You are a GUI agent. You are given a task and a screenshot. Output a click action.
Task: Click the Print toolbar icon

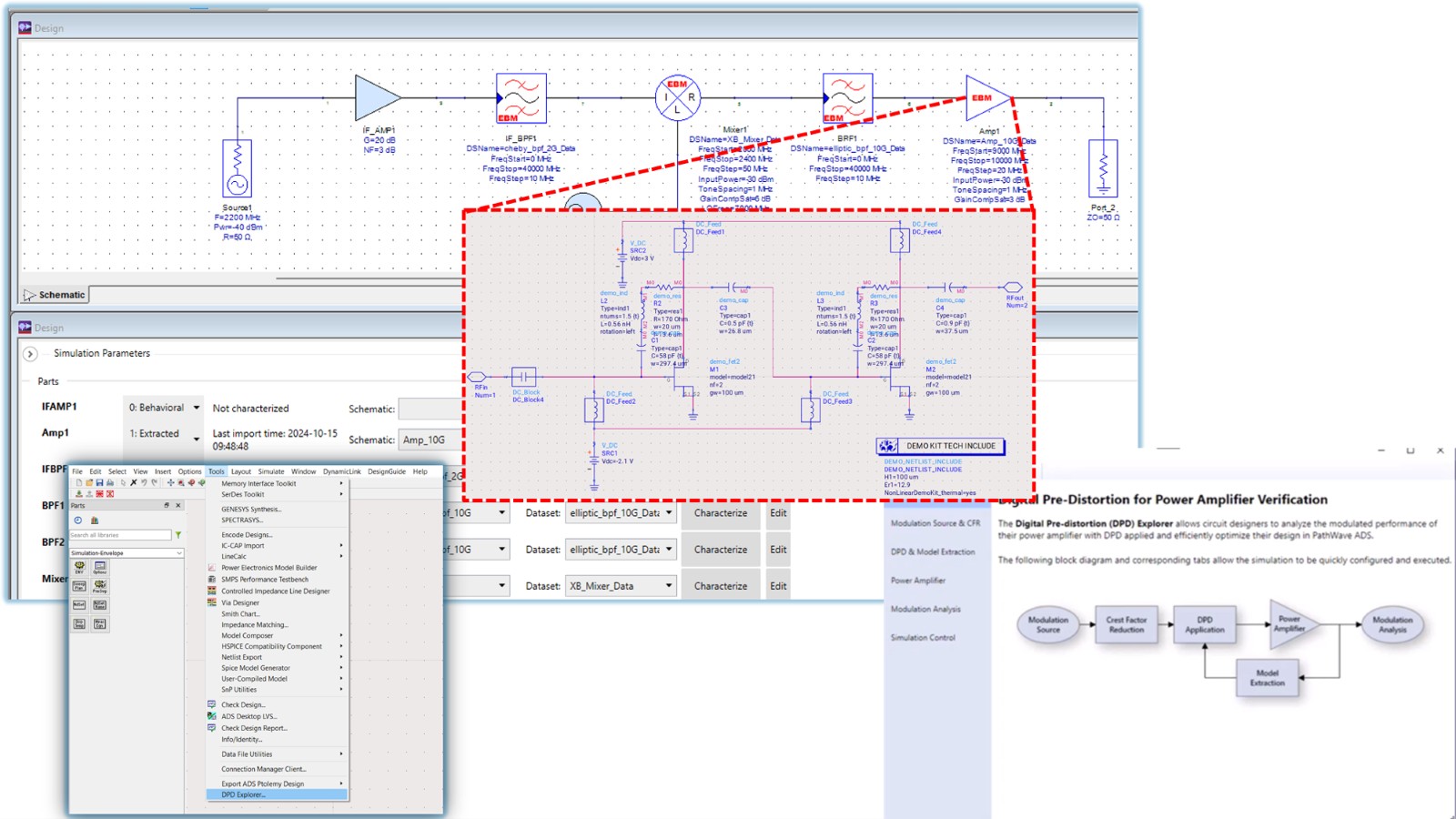110,483
